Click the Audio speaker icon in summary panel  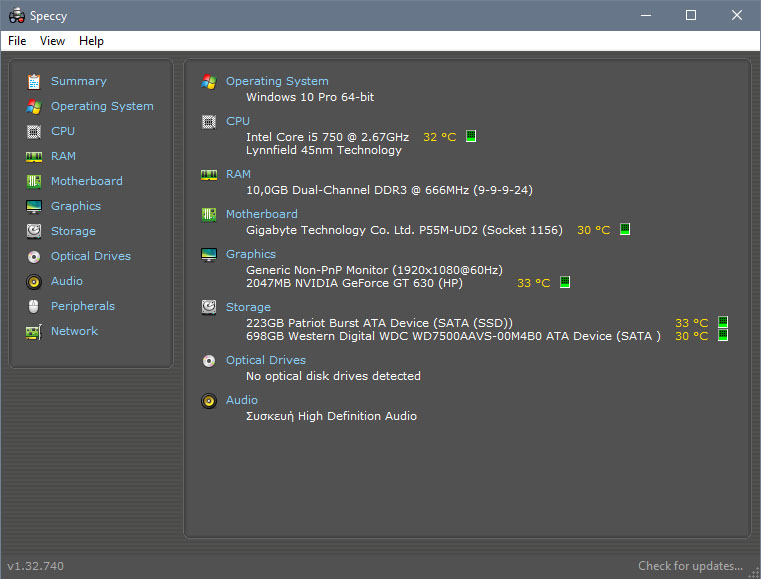tap(209, 401)
